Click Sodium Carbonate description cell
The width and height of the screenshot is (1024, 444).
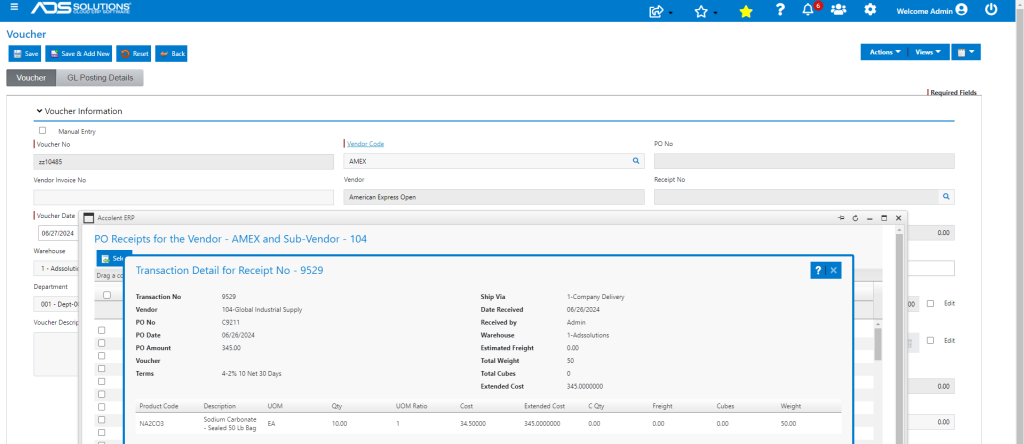click(230, 423)
